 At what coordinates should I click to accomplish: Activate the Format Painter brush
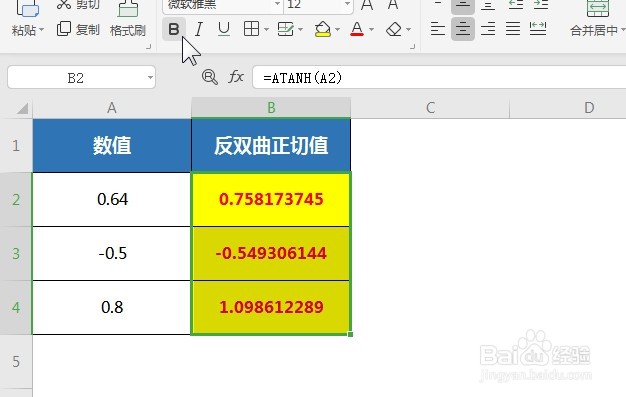click(x=128, y=8)
